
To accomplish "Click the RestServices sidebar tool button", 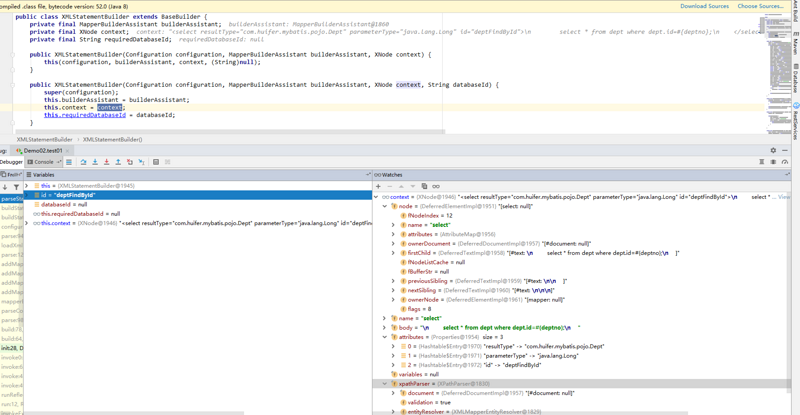I will click(795, 121).
